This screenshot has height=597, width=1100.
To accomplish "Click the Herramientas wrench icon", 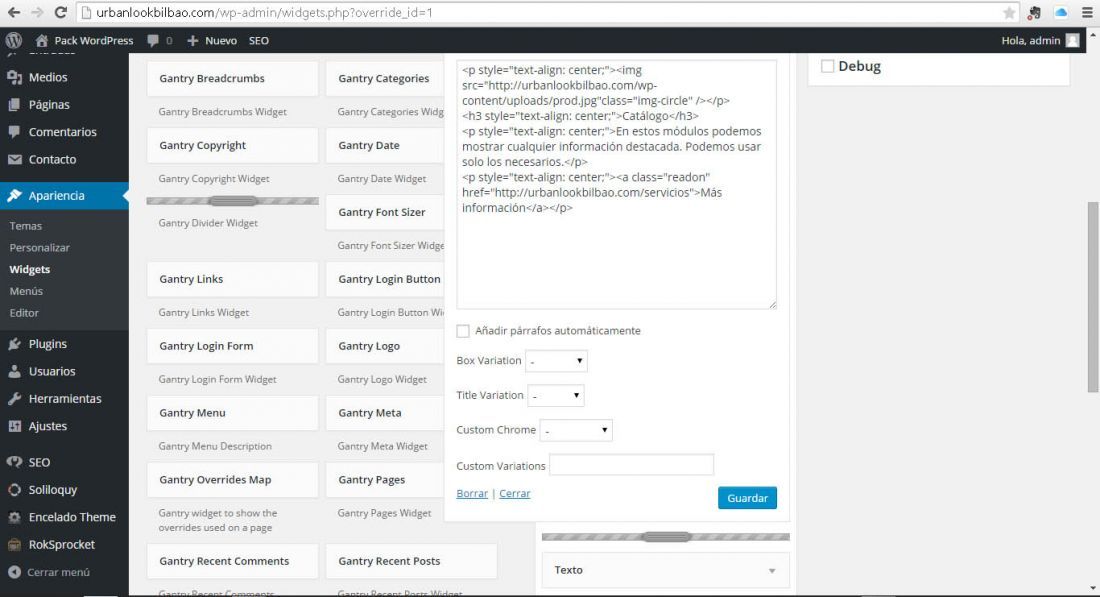I will point(14,398).
